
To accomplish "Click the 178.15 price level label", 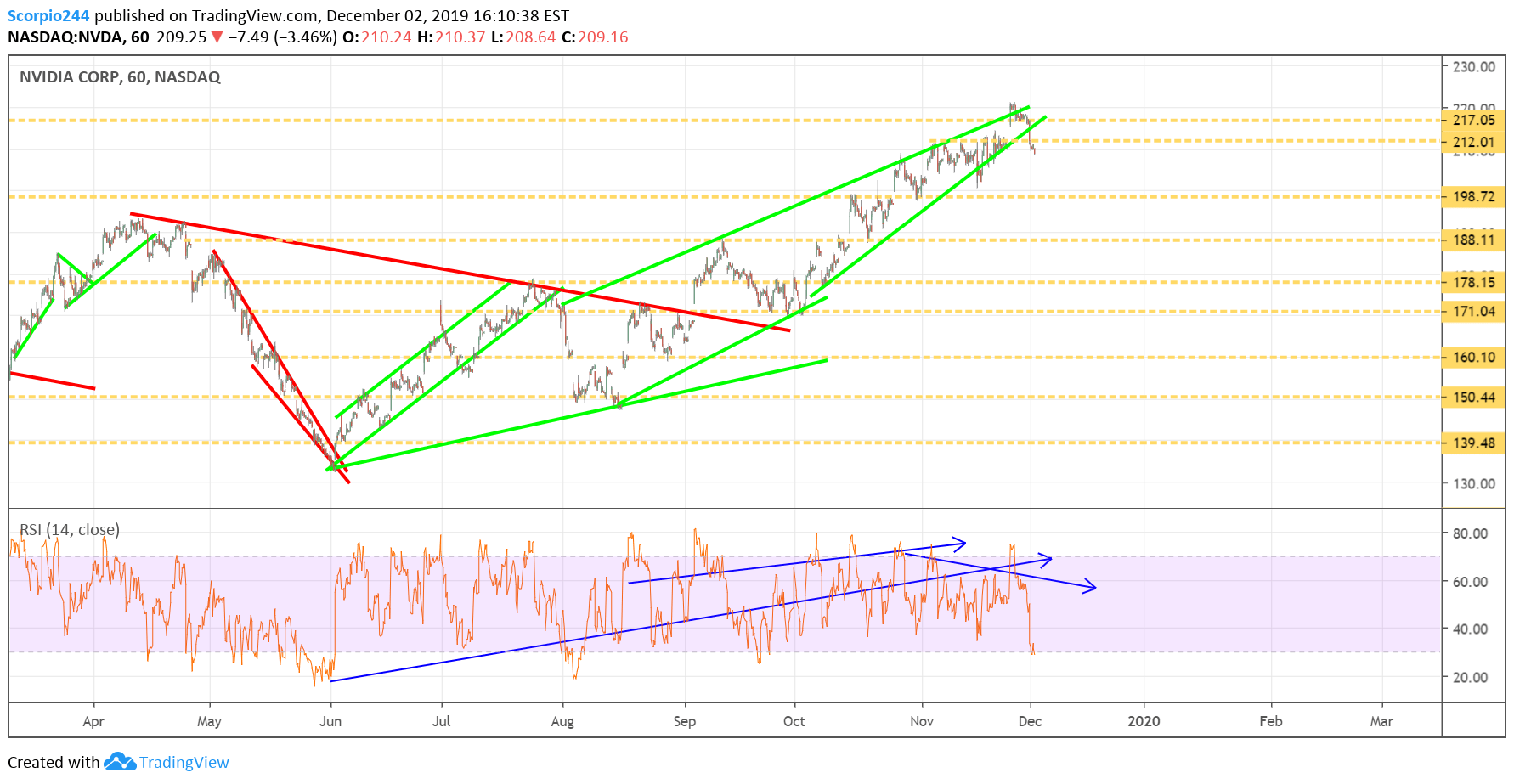I will pyautogui.click(x=1473, y=282).
